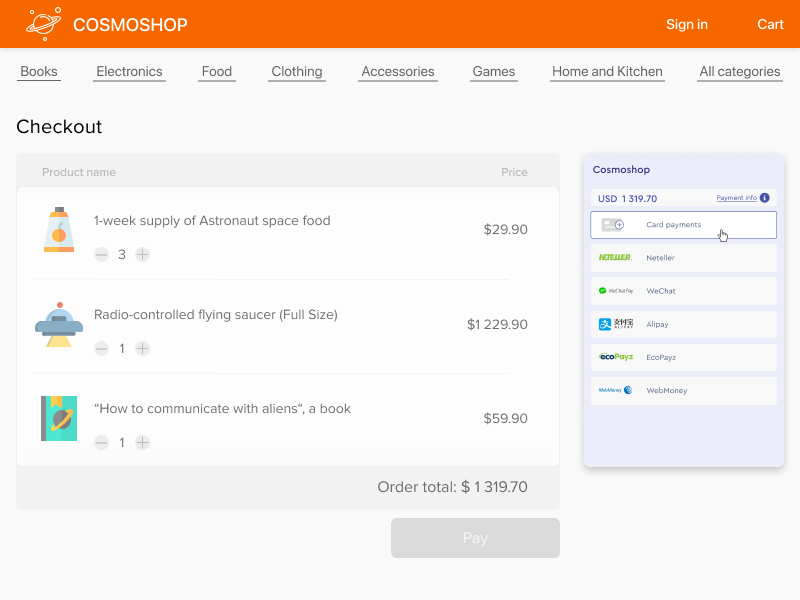The height and width of the screenshot is (600, 800).
Task: Increase quantity of the aliens book
Action: point(143,443)
